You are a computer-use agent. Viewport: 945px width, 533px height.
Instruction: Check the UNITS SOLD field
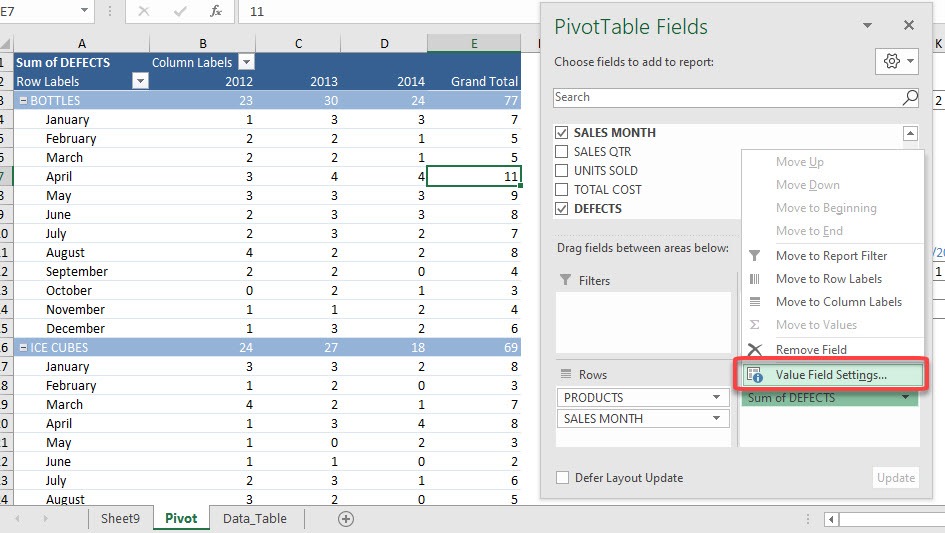click(562, 171)
